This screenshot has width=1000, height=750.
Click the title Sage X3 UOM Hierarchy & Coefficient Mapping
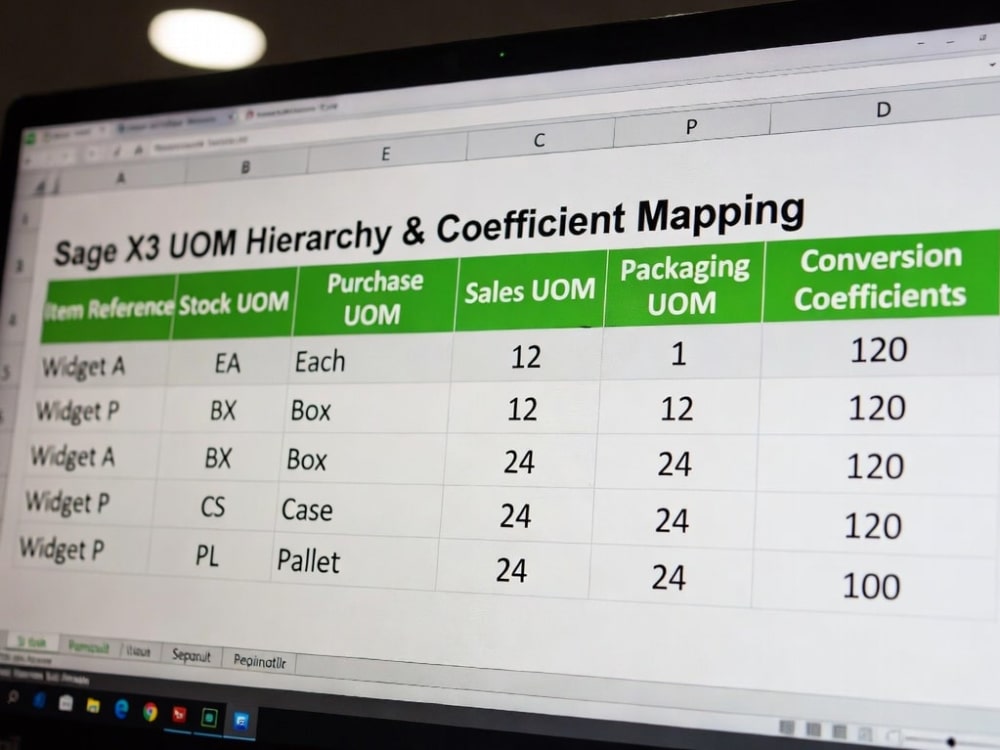pos(429,230)
